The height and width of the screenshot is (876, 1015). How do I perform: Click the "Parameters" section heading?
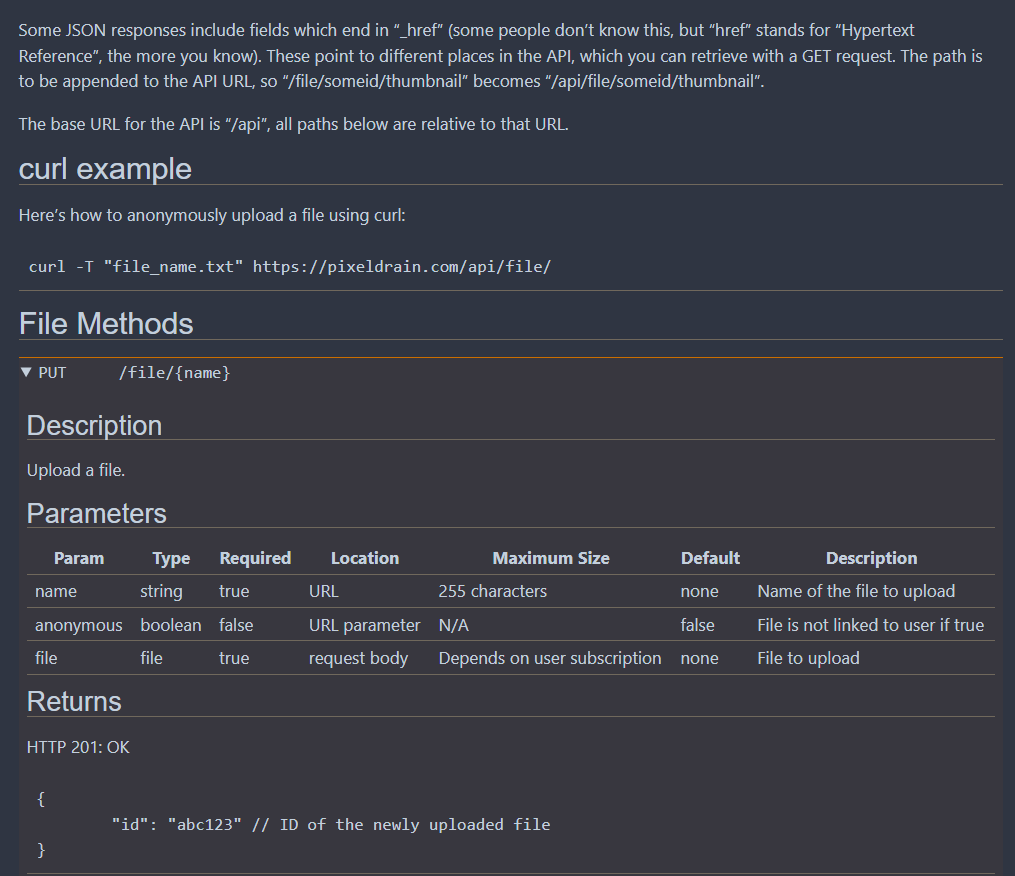point(96,513)
